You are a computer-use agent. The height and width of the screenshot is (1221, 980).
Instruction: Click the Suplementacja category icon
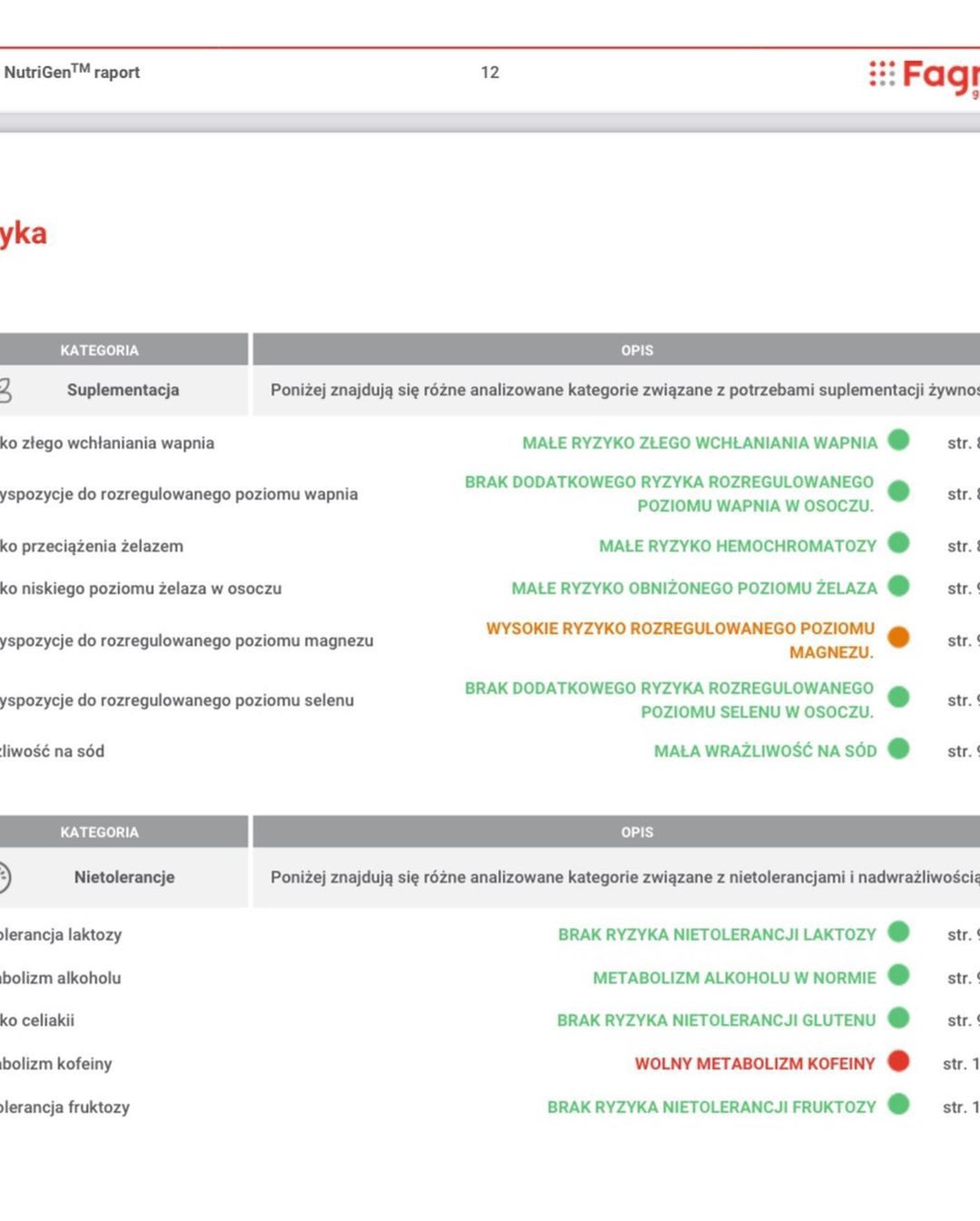pyautogui.click(x=5, y=391)
